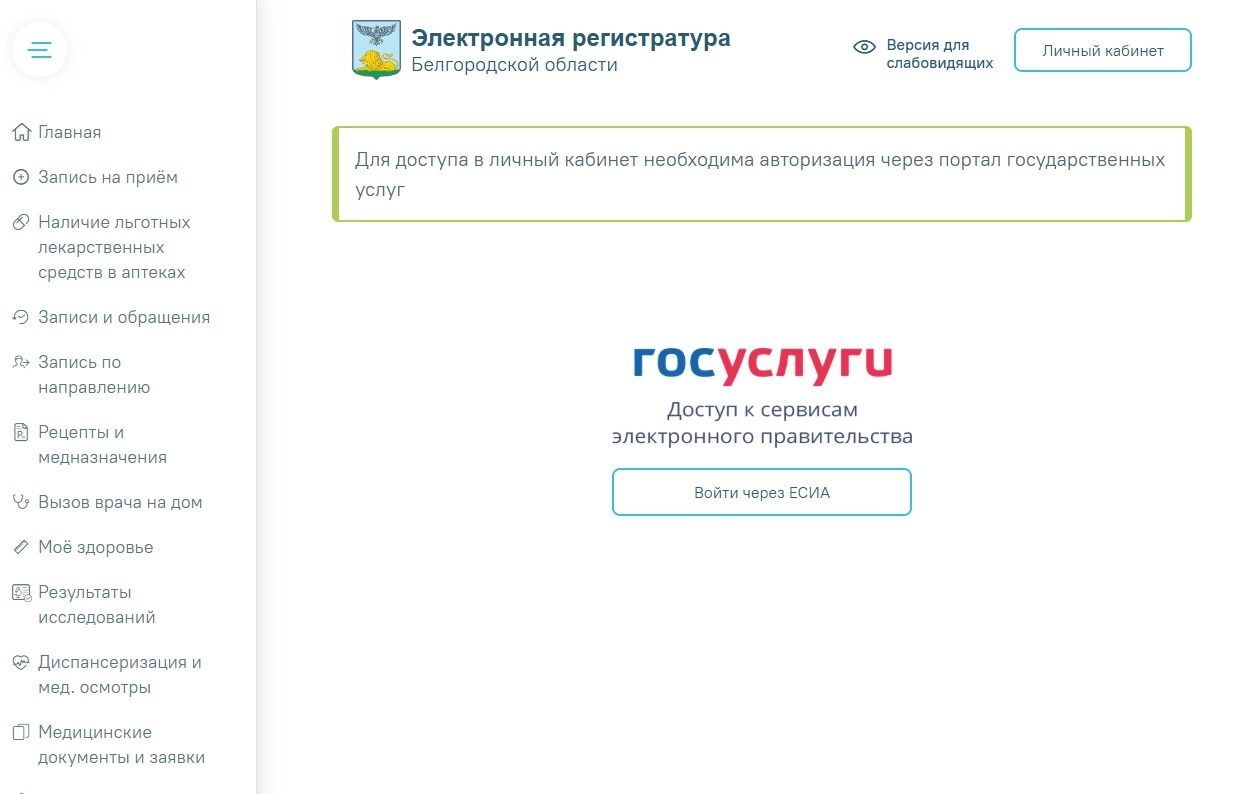Enable low-vision mode via the eye icon
This screenshot has height=794, width=1257.
(x=862, y=47)
